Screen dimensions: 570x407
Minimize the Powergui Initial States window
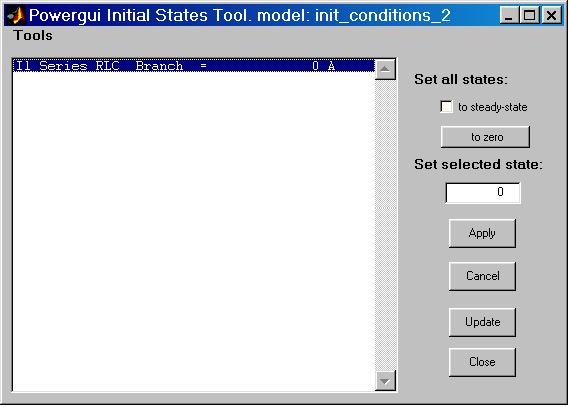(509, 16)
